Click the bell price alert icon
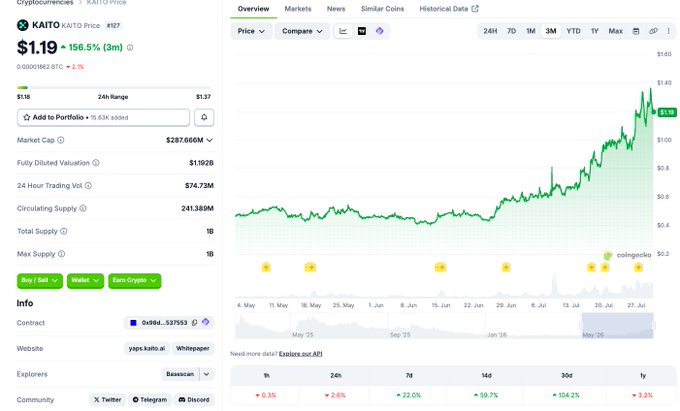This screenshot has height=411, width=680. [x=204, y=117]
